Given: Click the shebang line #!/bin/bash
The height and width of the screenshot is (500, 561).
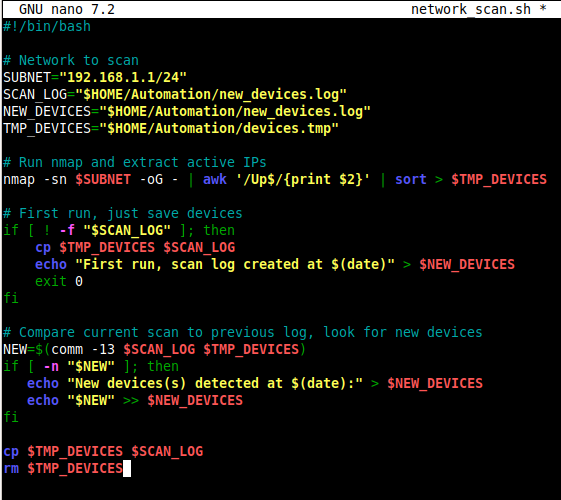Looking at the screenshot, I should (47, 26).
